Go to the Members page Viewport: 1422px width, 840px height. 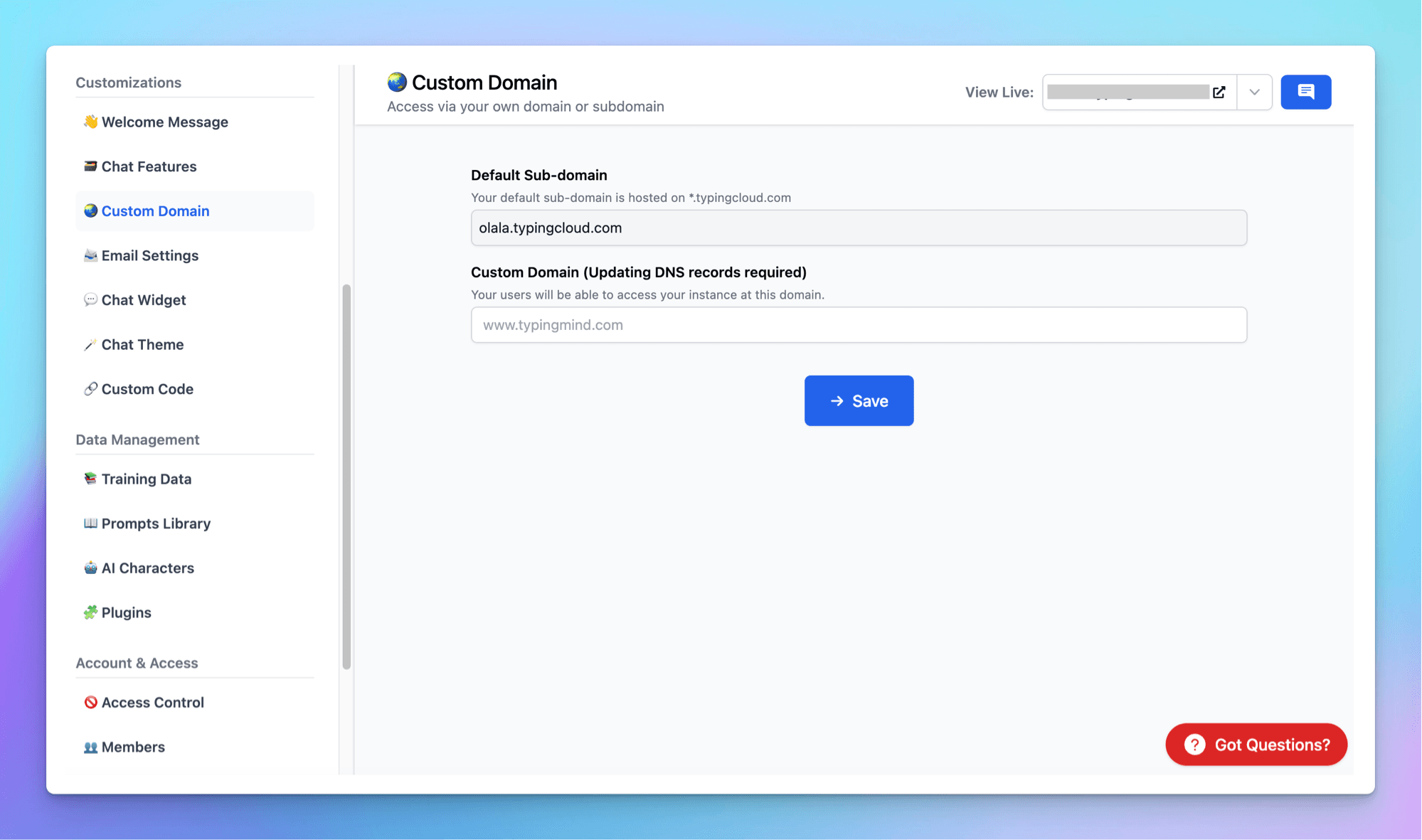(x=194, y=747)
